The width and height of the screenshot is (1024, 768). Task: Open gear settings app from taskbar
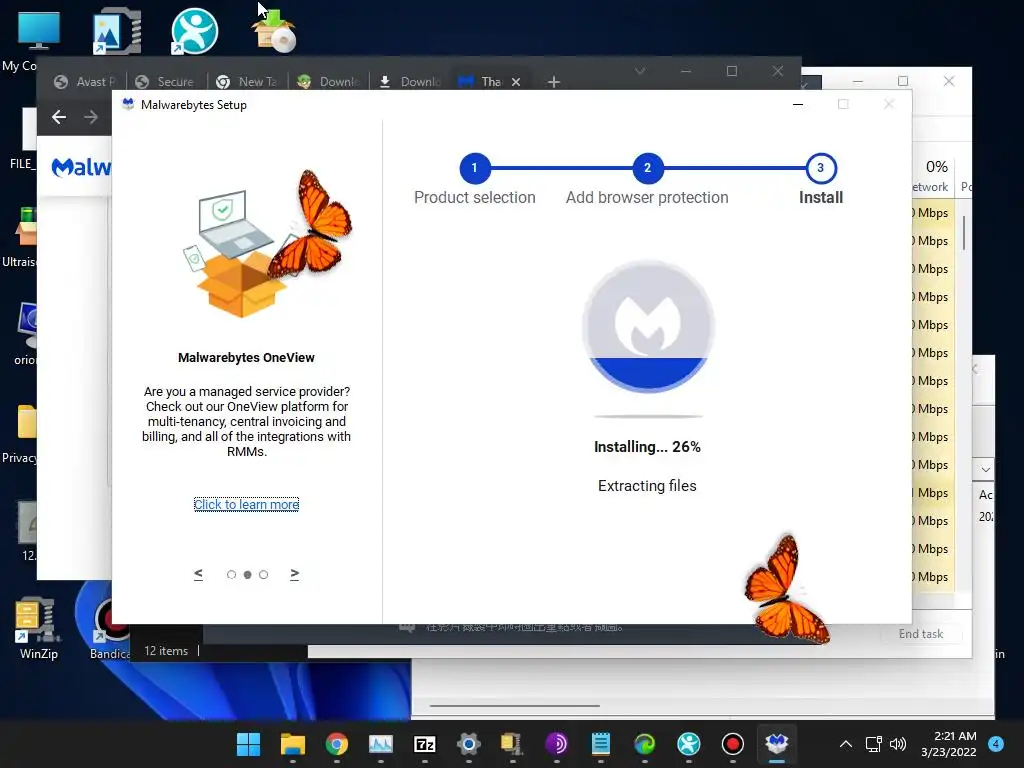pos(469,744)
